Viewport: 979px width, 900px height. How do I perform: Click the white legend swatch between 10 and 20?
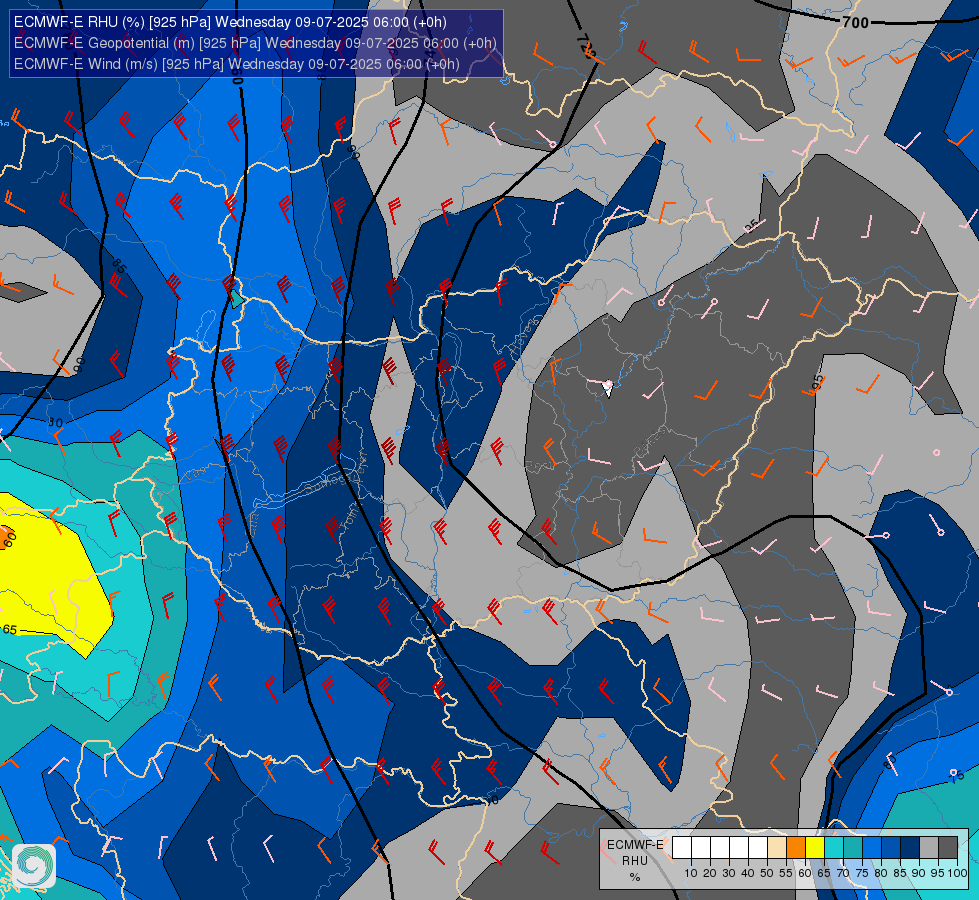701,848
